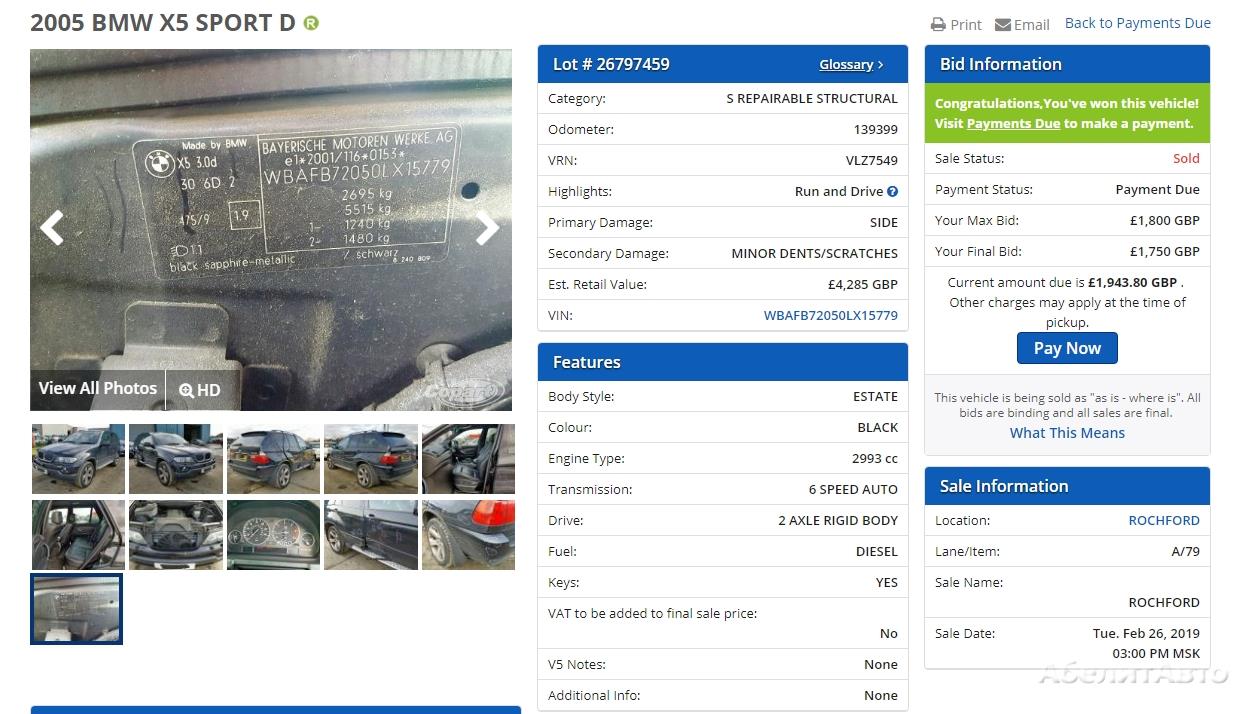The height and width of the screenshot is (714, 1242).
Task: Select the red taillight thumbnail
Action: tap(468, 535)
